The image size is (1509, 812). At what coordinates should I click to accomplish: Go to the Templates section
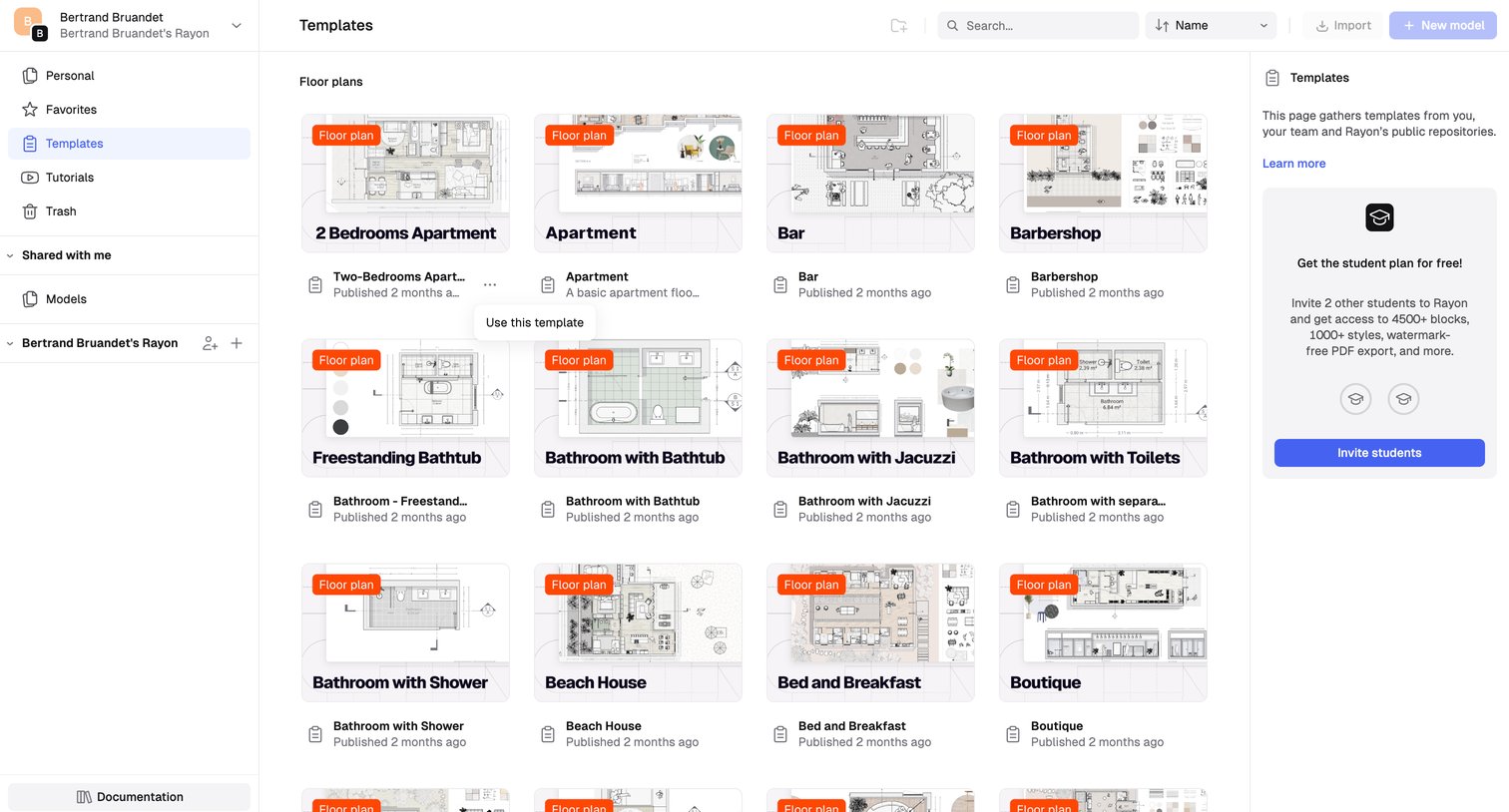(x=129, y=144)
